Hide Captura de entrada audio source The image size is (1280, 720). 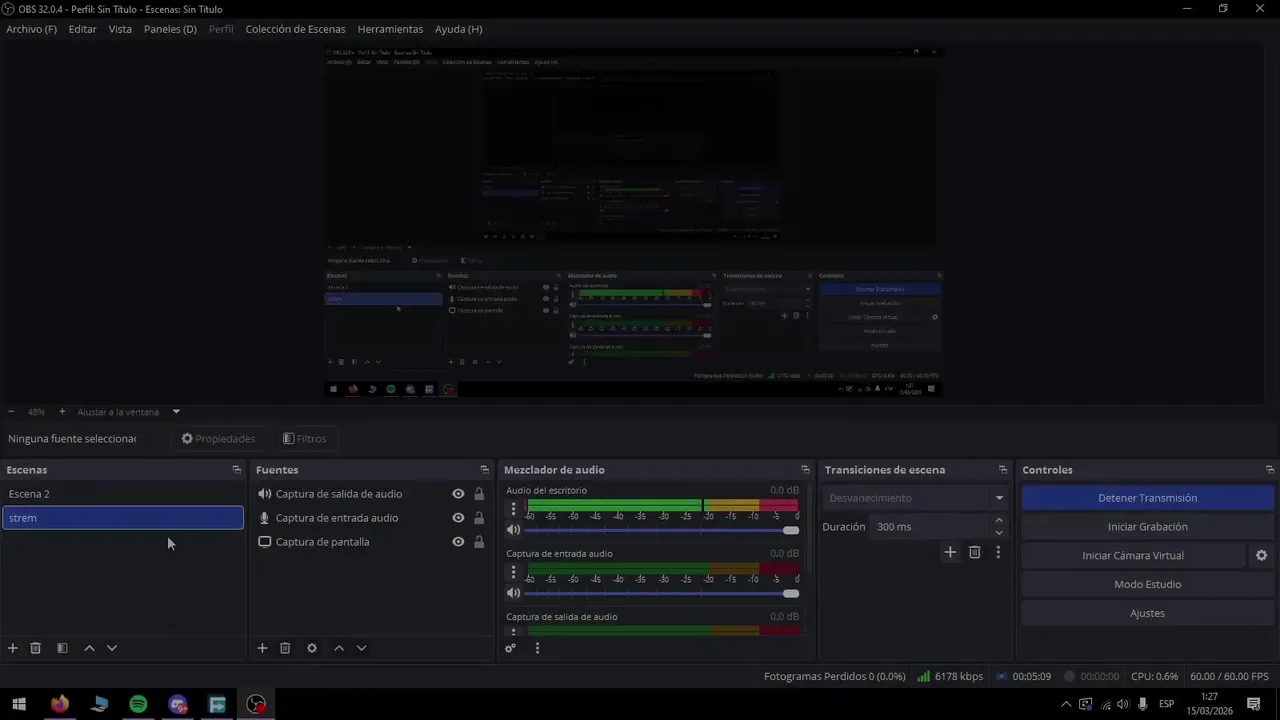tap(458, 518)
